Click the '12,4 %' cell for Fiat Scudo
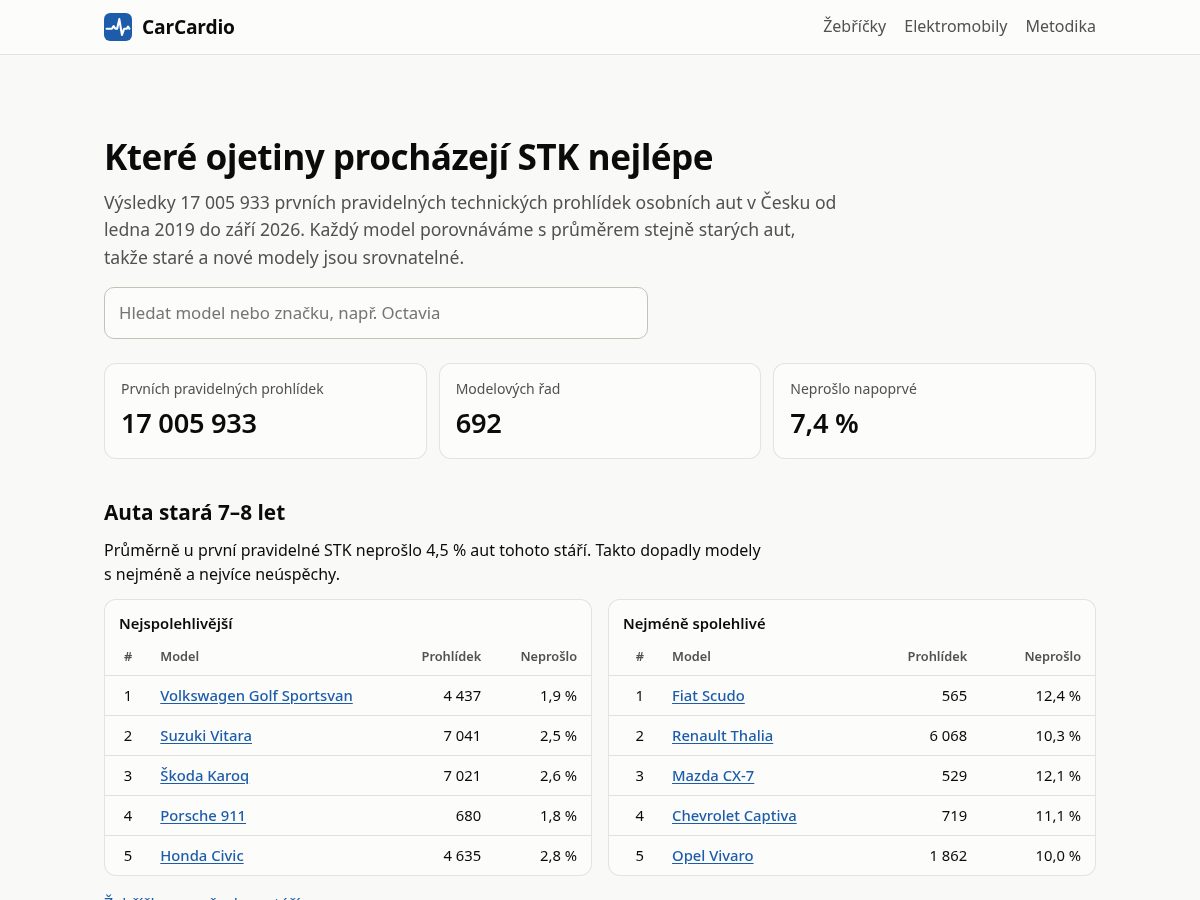The width and height of the screenshot is (1200, 900). [x=1058, y=696]
